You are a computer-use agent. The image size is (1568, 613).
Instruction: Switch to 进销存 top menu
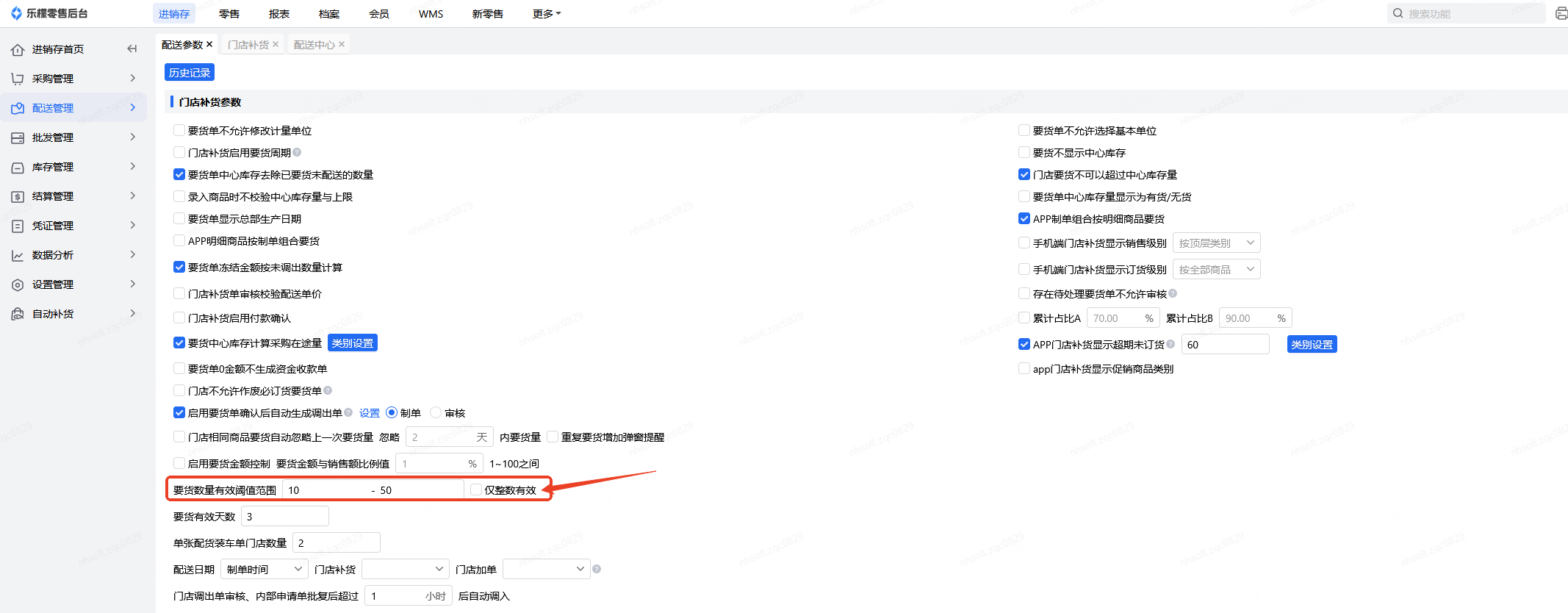coord(174,13)
